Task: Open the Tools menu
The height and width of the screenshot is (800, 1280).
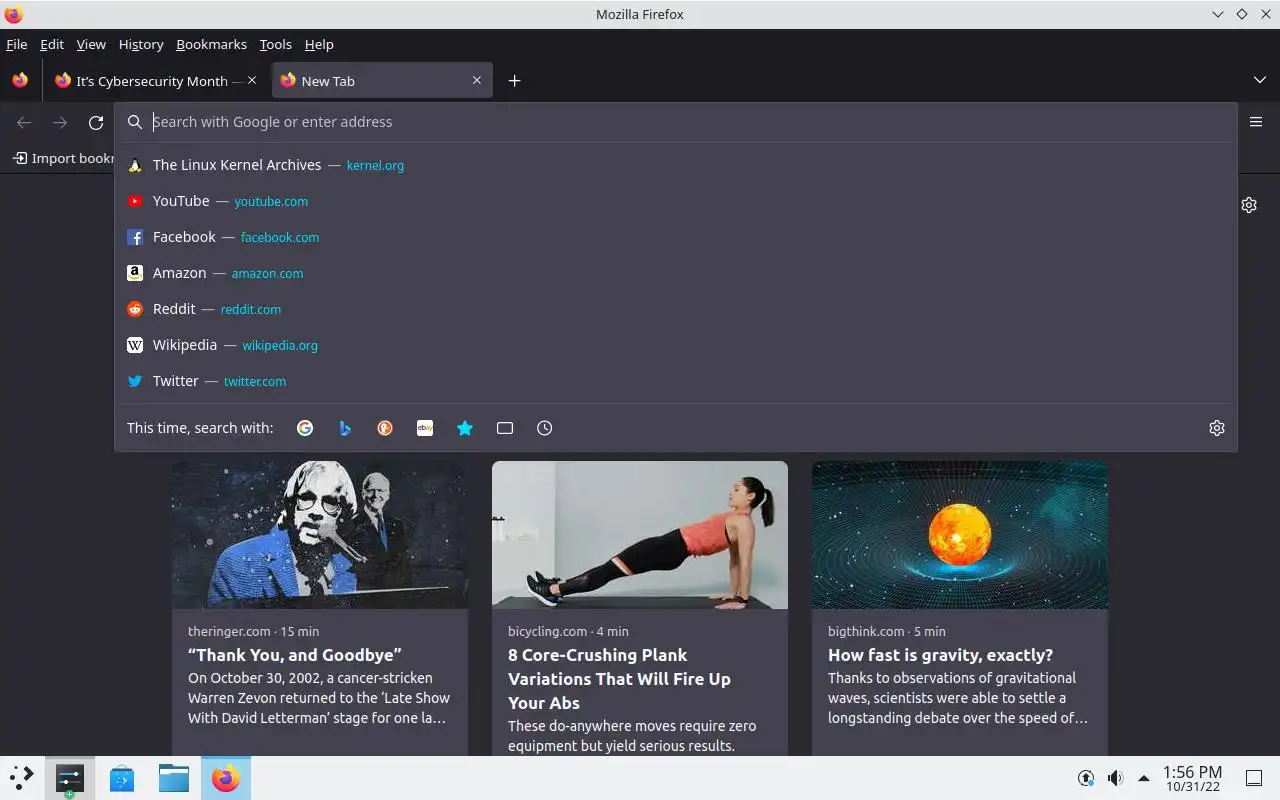Action: click(x=275, y=44)
